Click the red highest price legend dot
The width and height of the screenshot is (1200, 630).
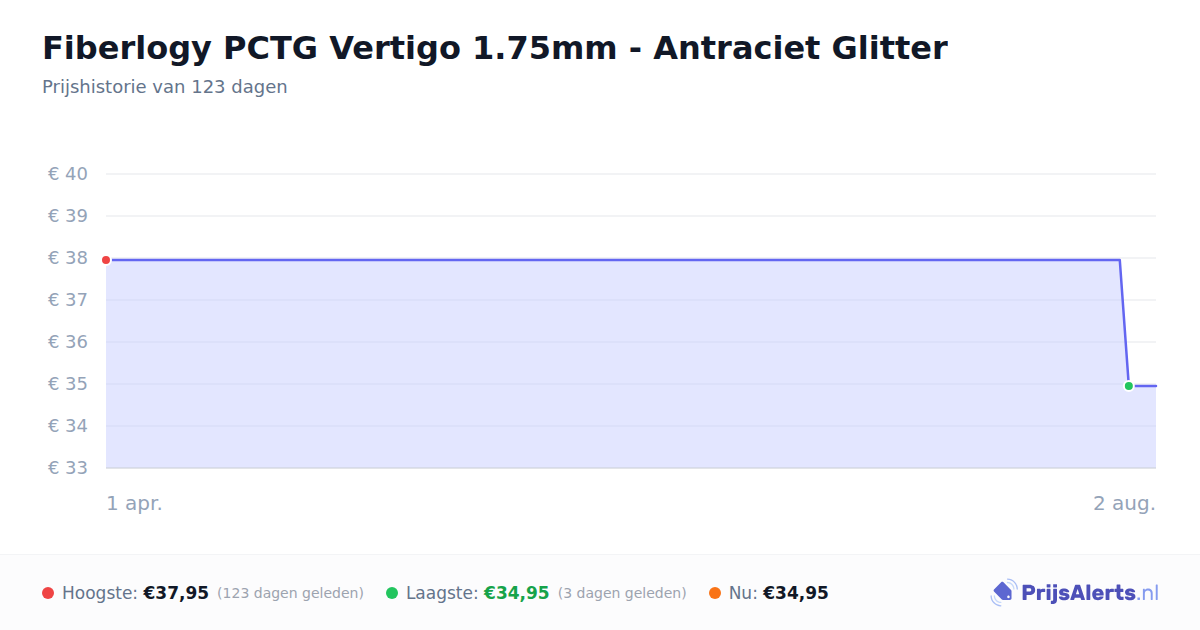(48, 593)
